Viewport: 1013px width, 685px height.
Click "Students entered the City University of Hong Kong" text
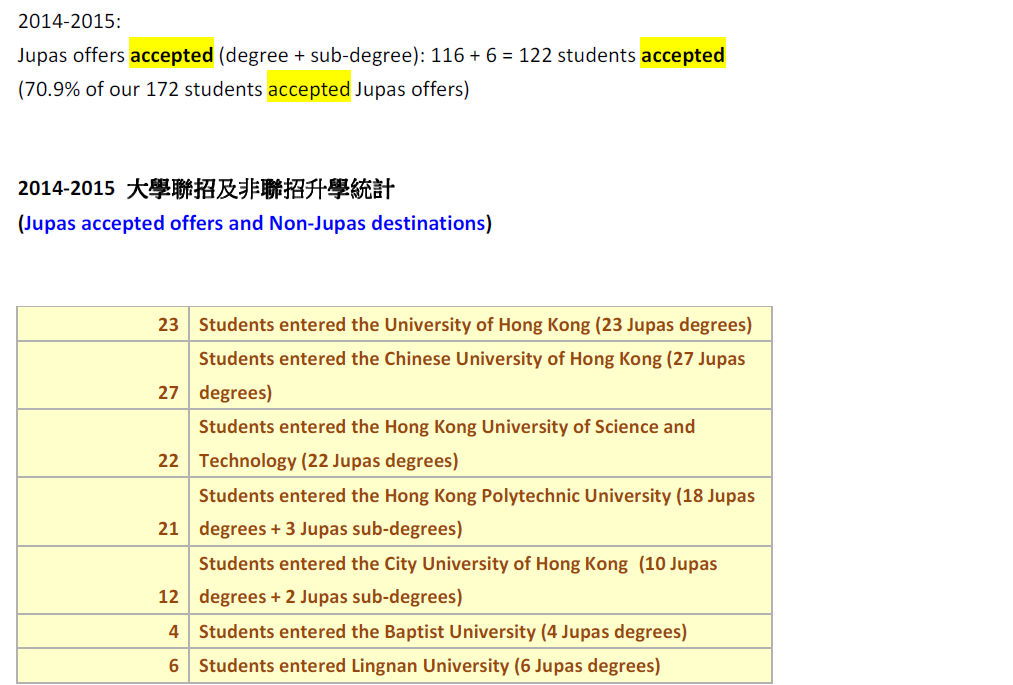[413, 564]
